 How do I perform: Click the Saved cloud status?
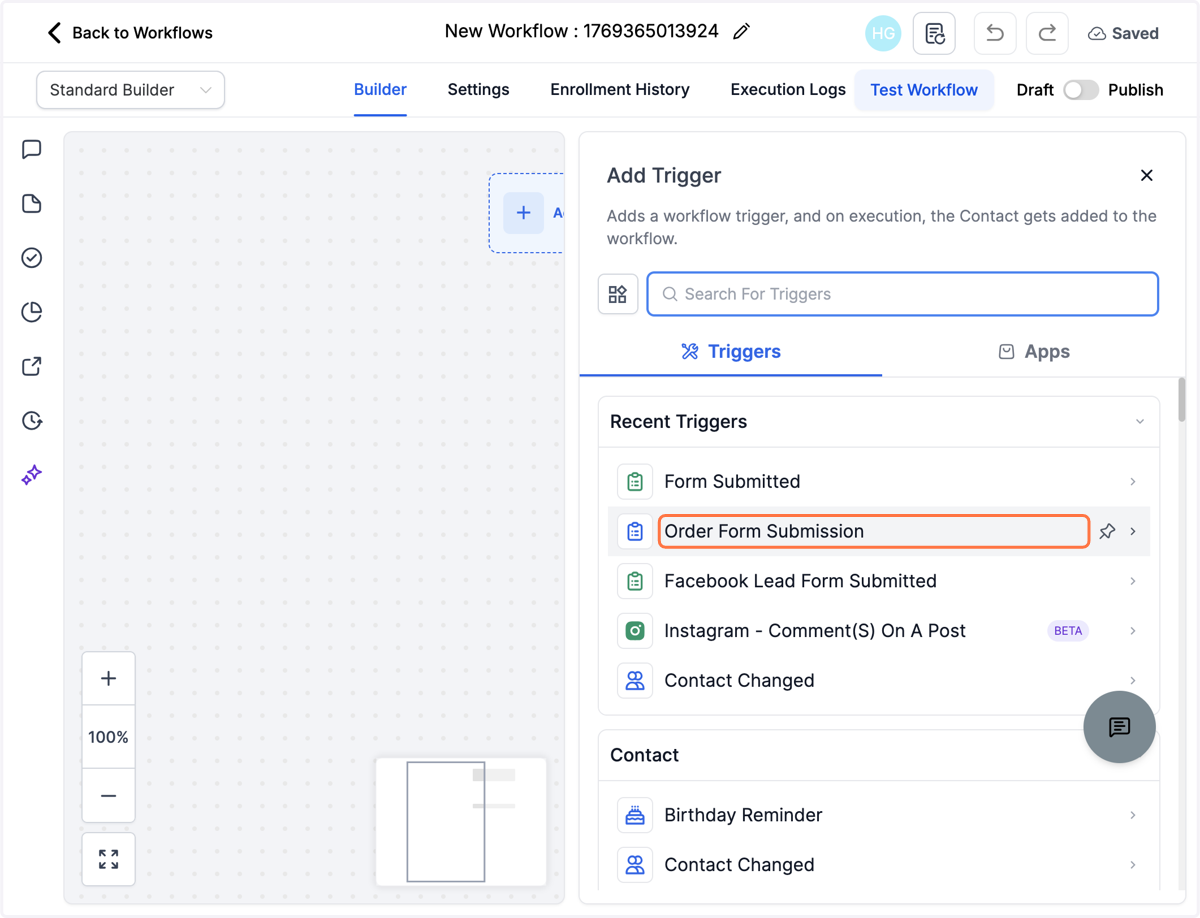pyautogui.click(x=1123, y=33)
